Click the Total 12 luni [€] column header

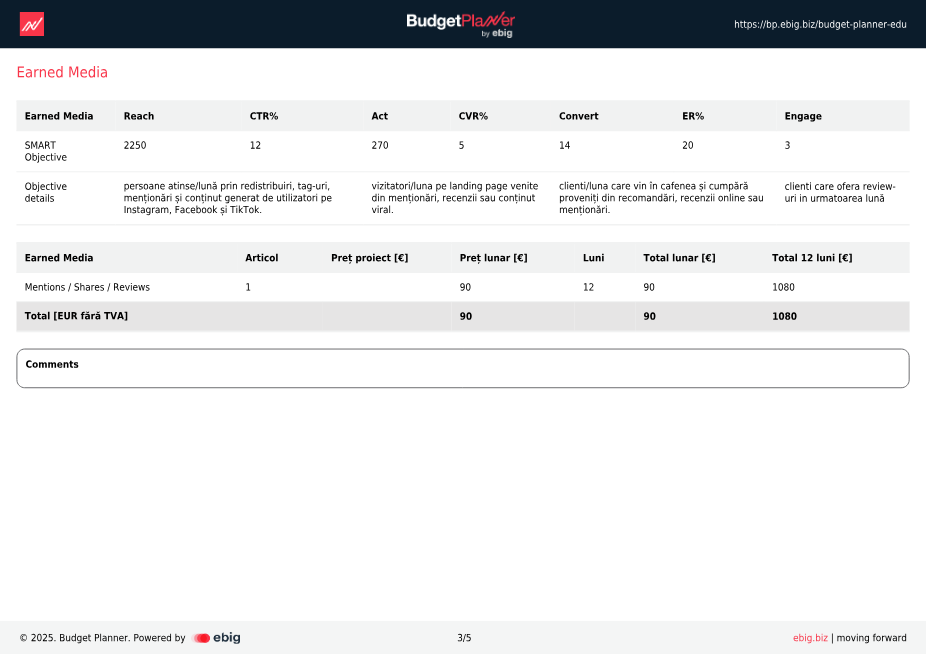tap(812, 258)
